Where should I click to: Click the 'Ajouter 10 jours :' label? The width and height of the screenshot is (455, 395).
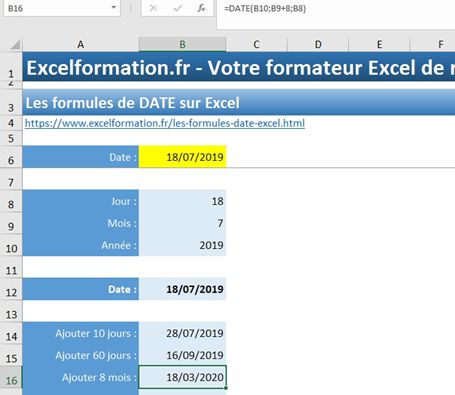coord(81,333)
